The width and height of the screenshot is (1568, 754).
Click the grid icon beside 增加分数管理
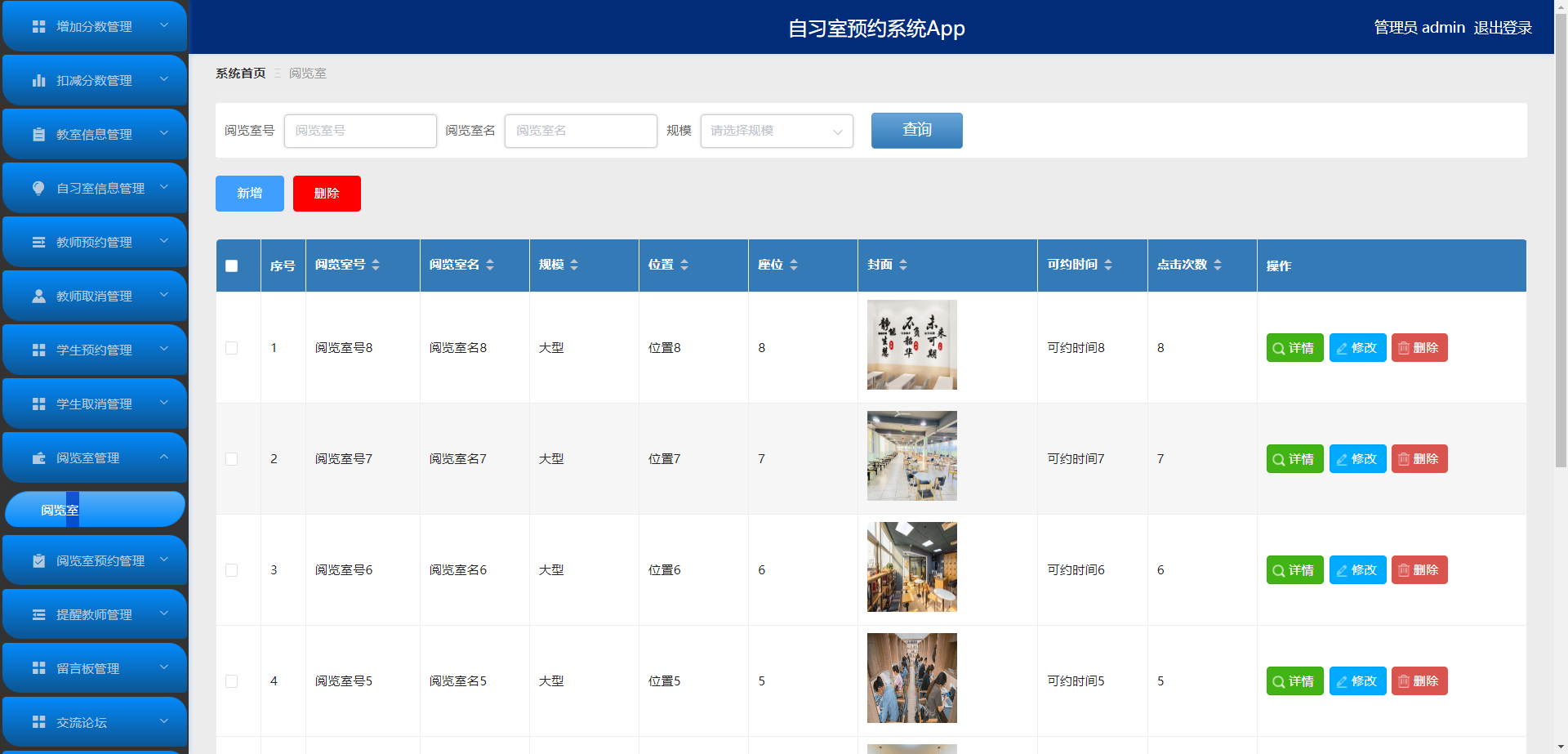click(38, 27)
